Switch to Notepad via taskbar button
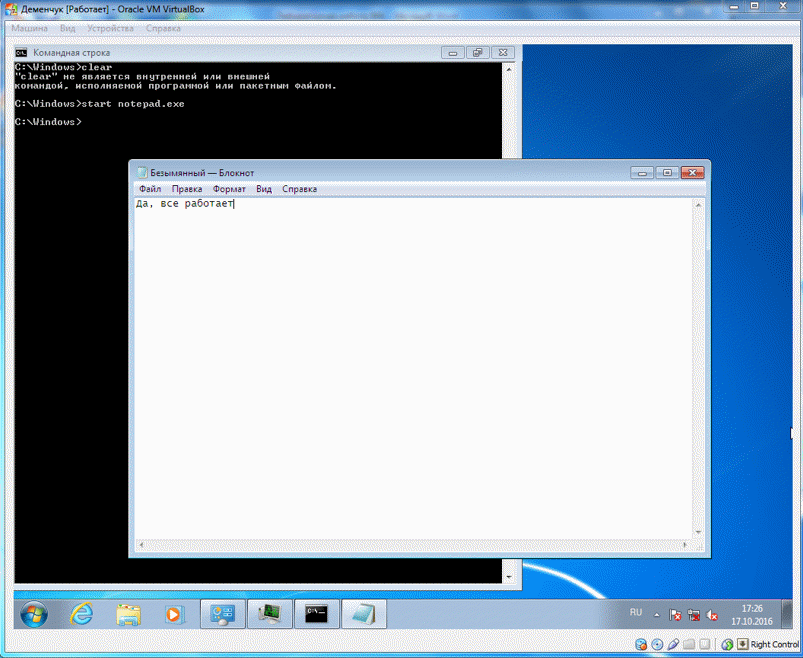The height and width of the screenshot is (658, 803). pos(362,613)
